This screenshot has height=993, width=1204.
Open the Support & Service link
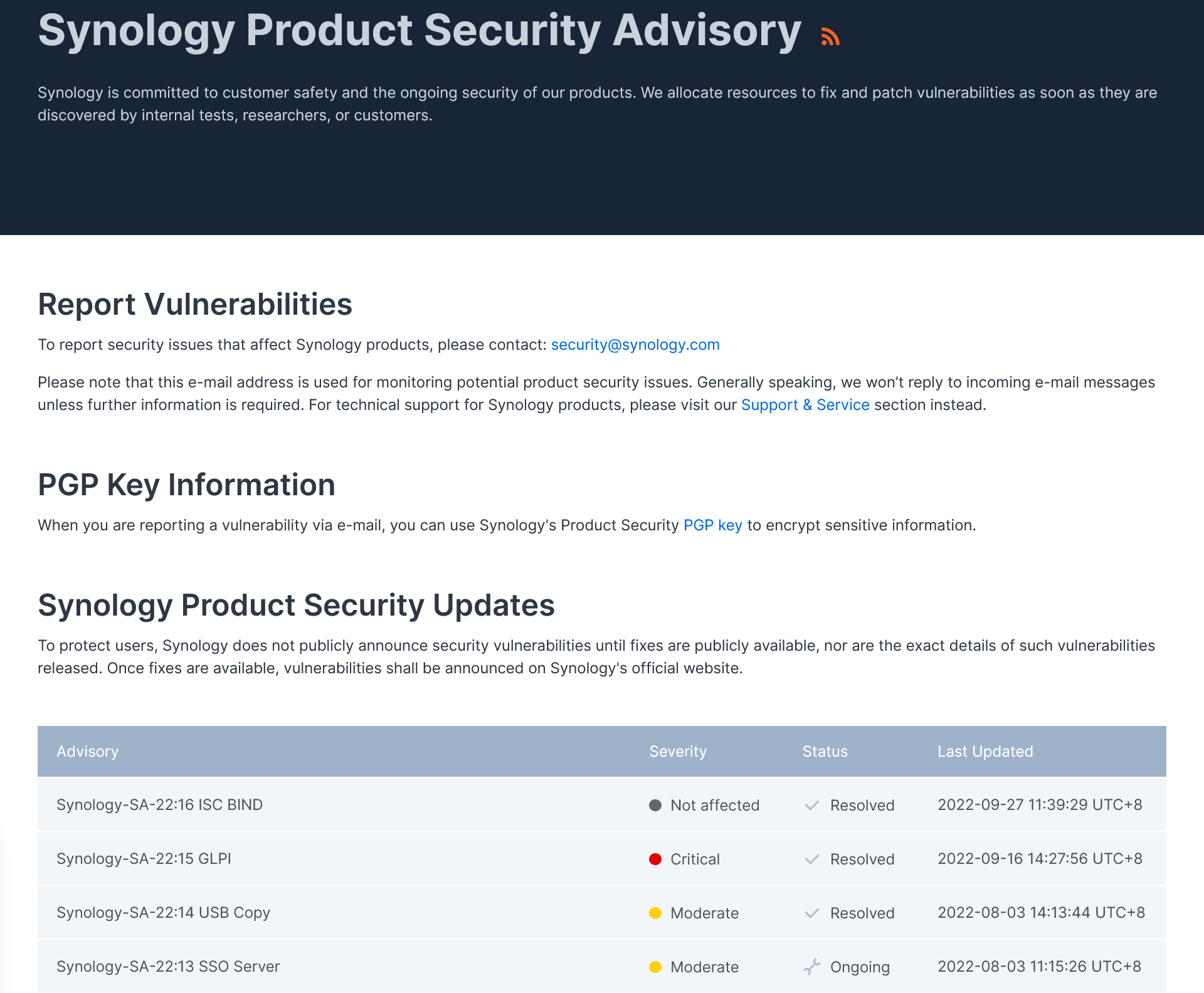(805, 405)
